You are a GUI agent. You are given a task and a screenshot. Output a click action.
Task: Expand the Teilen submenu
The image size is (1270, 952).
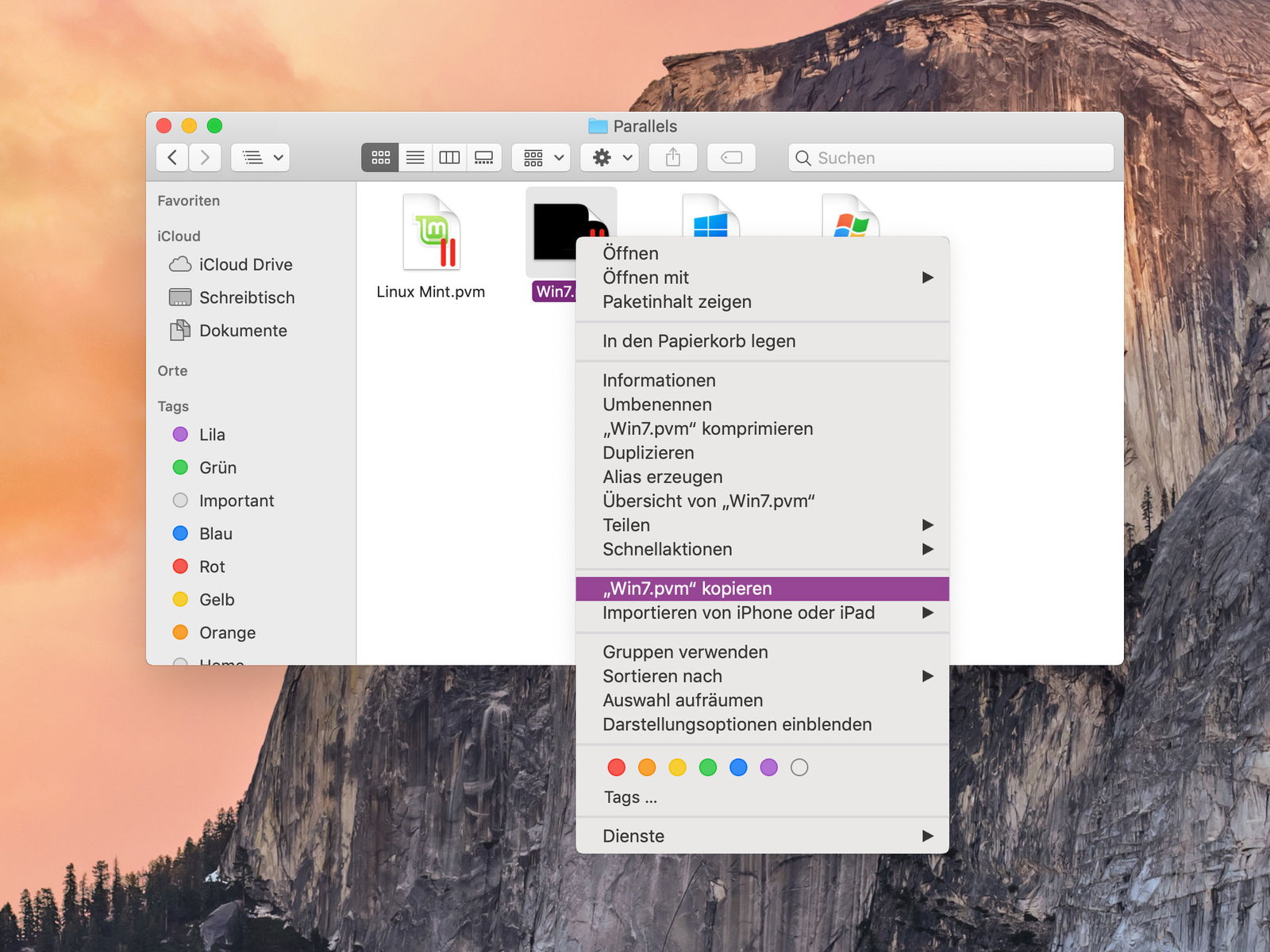click(762, 525)
